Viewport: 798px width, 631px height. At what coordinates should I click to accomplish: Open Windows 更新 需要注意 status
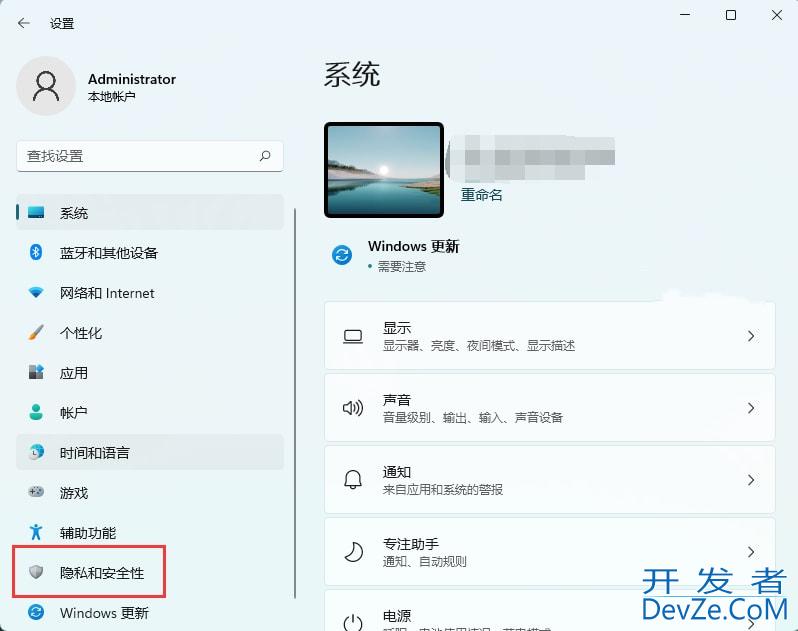(395, 255)
